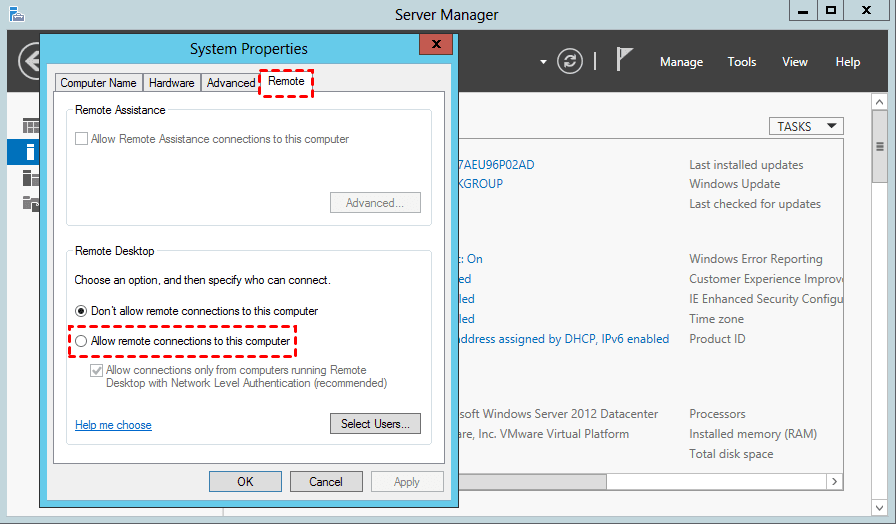
Task: Click the vertical scrollbar thumb
Action: [x=879, y=147]
